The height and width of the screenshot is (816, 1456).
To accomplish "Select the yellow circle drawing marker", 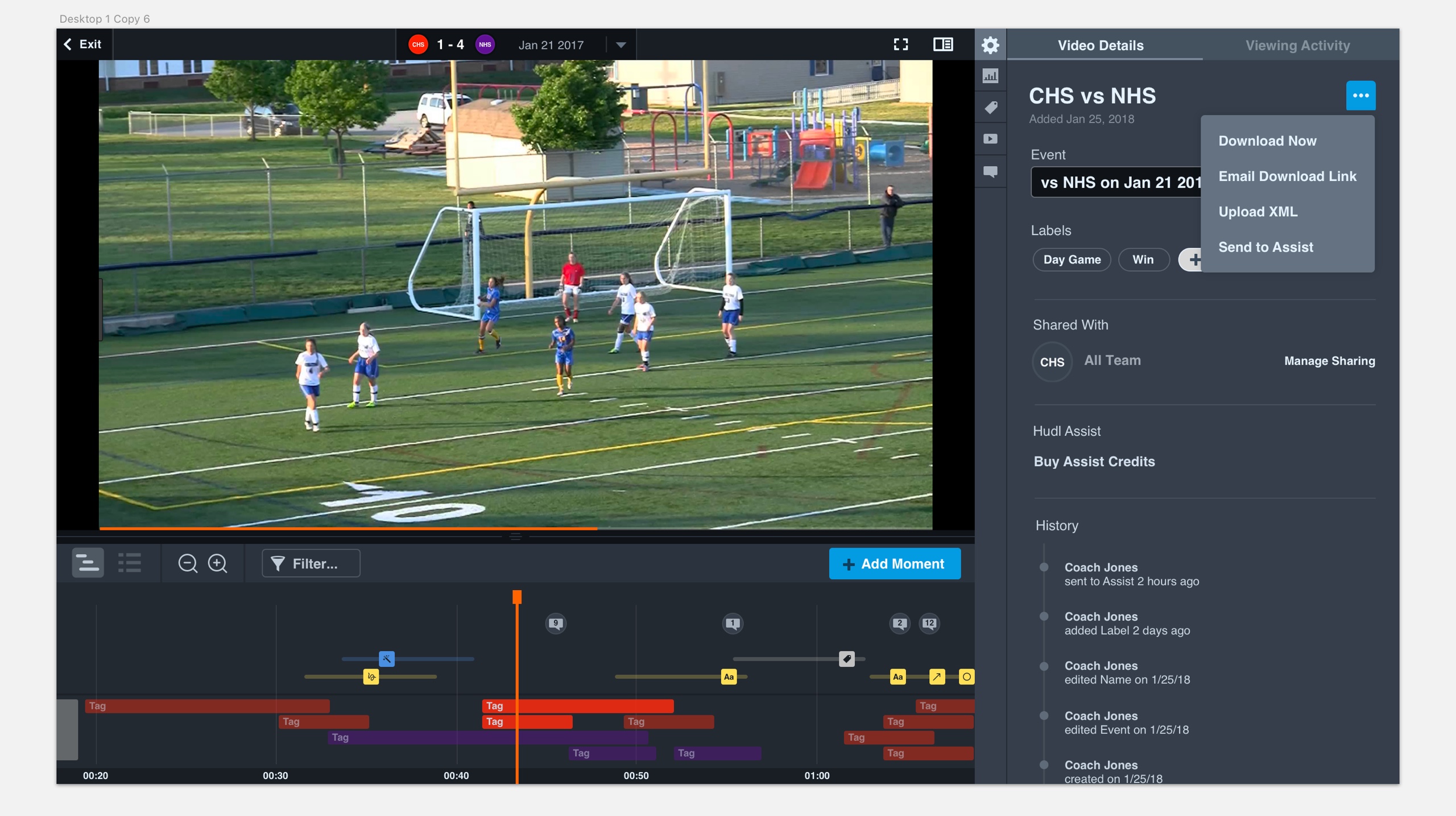I will click(x=966, y=677).
